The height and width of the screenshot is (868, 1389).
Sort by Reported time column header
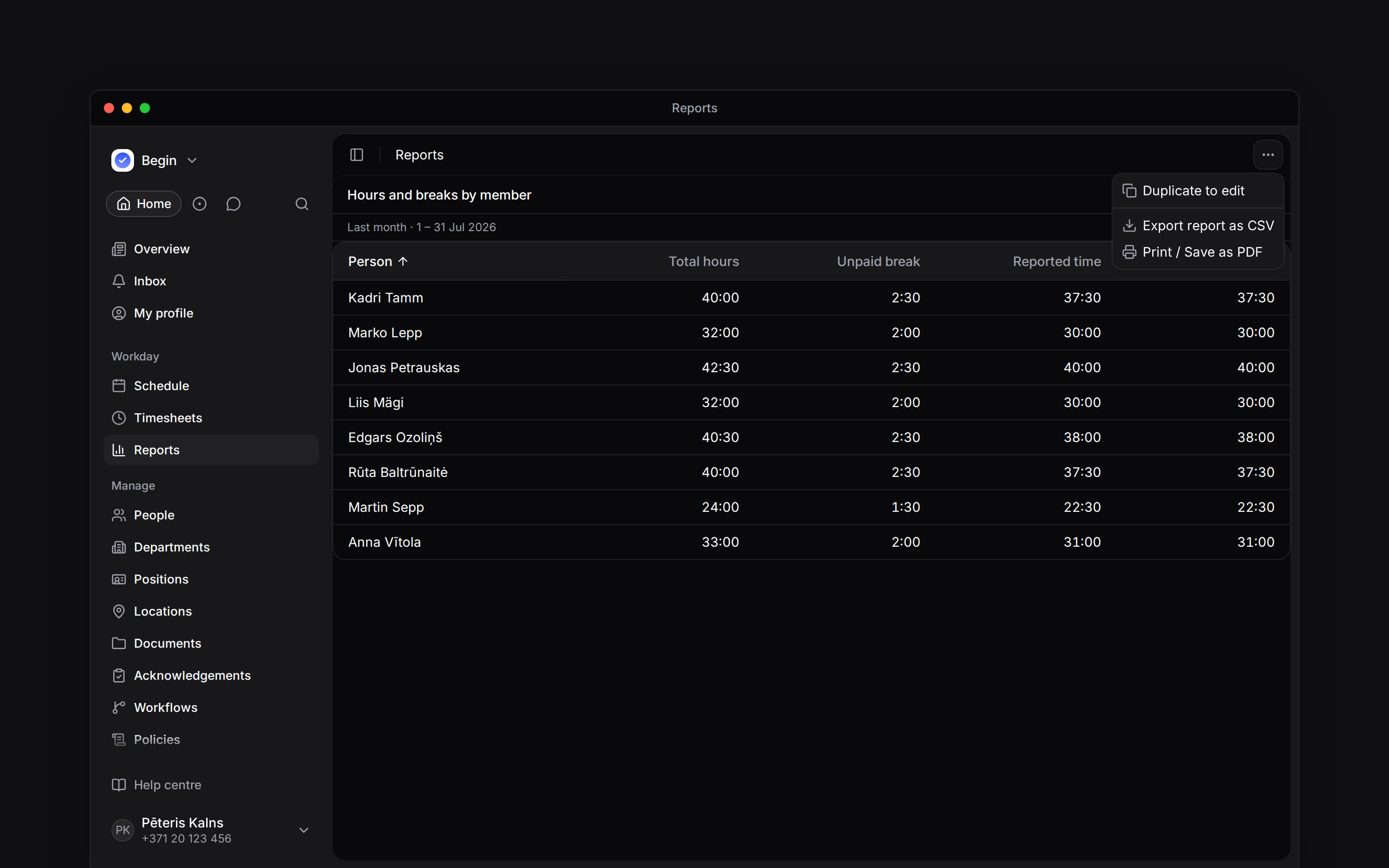pyautogui.click(x=1057, y=262)
